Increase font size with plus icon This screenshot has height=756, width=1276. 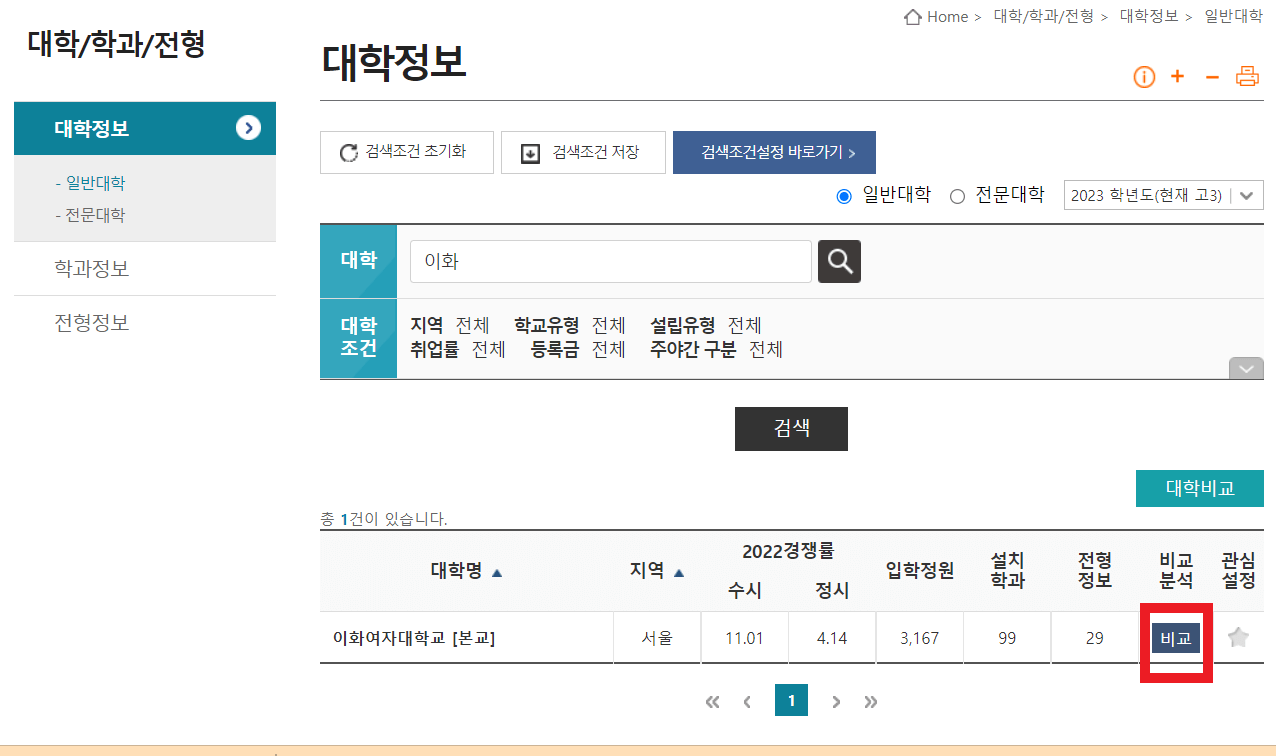(x=1178, y=76)
